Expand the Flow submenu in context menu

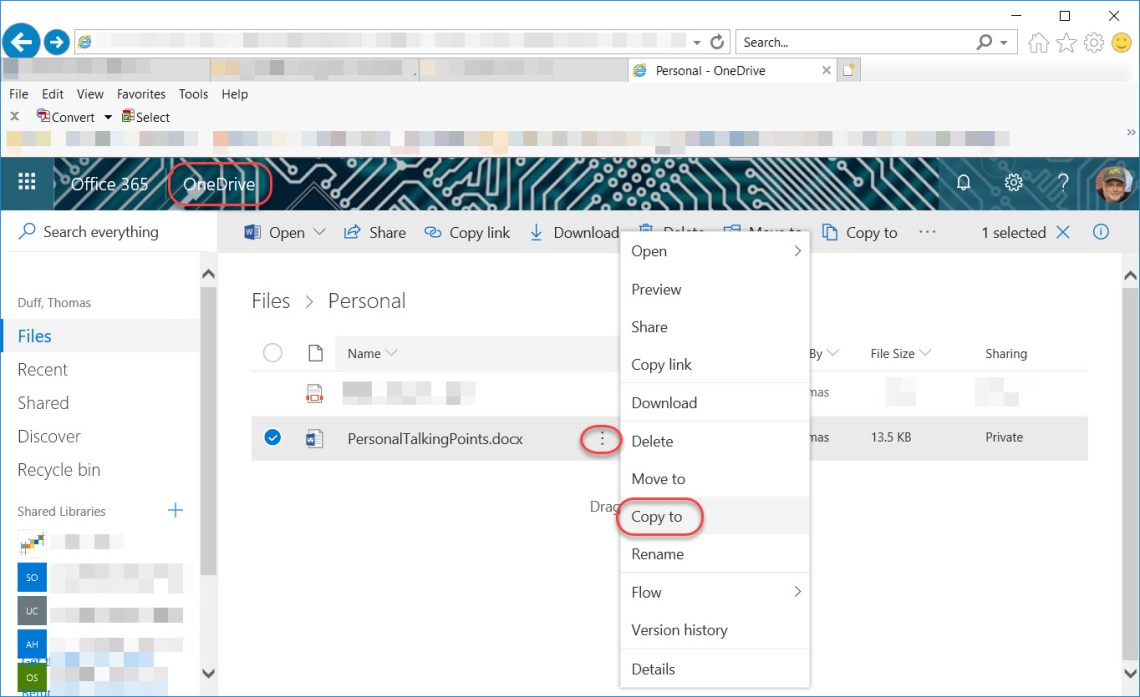pyautogui.click(x=797, y=592)
